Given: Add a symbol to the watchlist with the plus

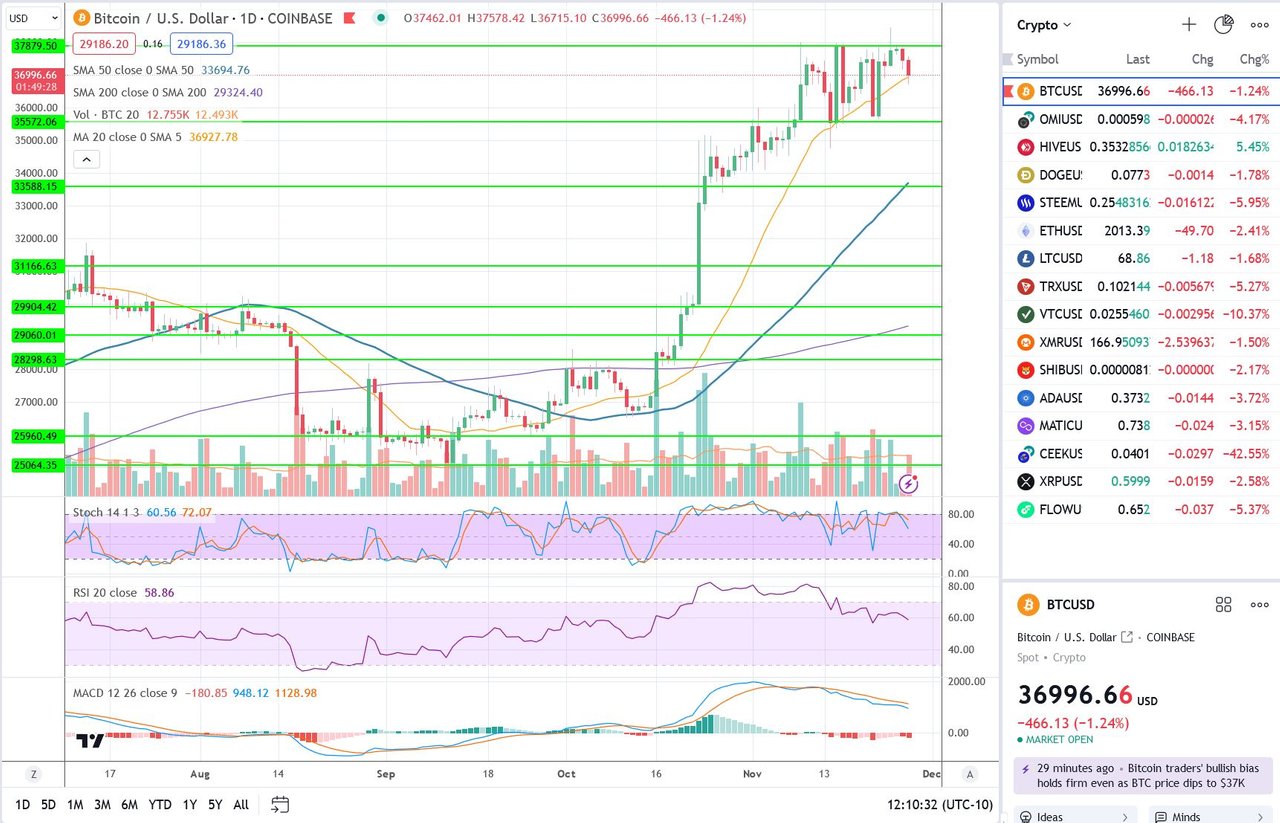Looking at the screenshot, I should tap(1189, 25).
